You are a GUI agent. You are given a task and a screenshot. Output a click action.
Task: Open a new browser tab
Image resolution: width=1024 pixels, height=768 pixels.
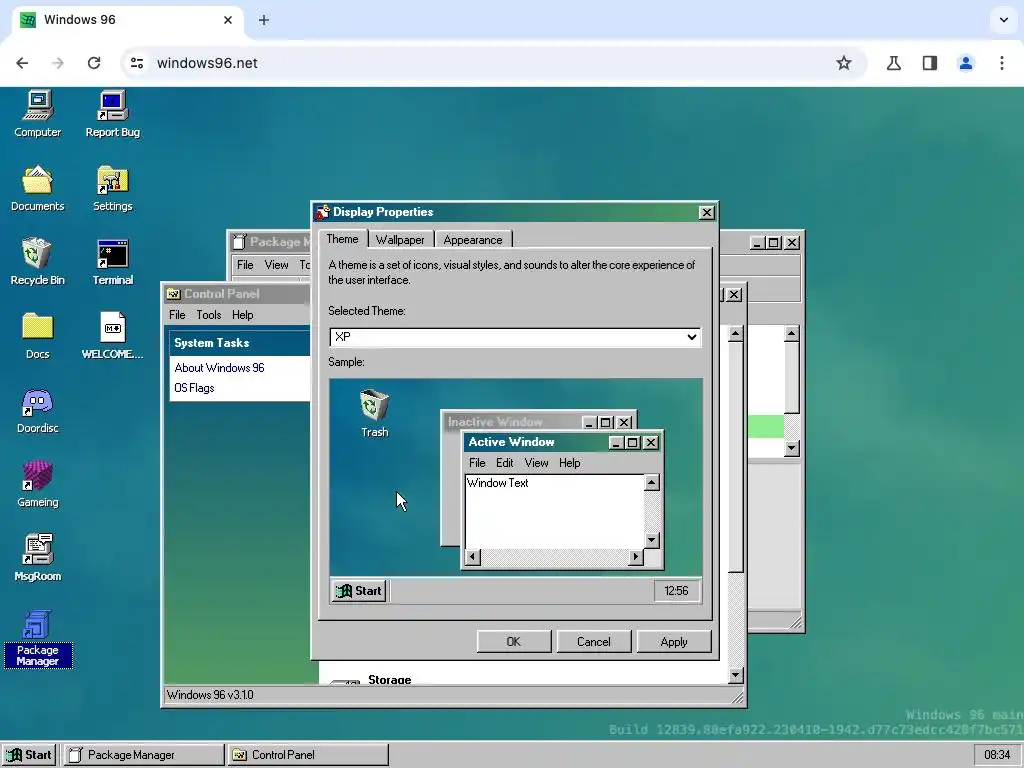264,20
